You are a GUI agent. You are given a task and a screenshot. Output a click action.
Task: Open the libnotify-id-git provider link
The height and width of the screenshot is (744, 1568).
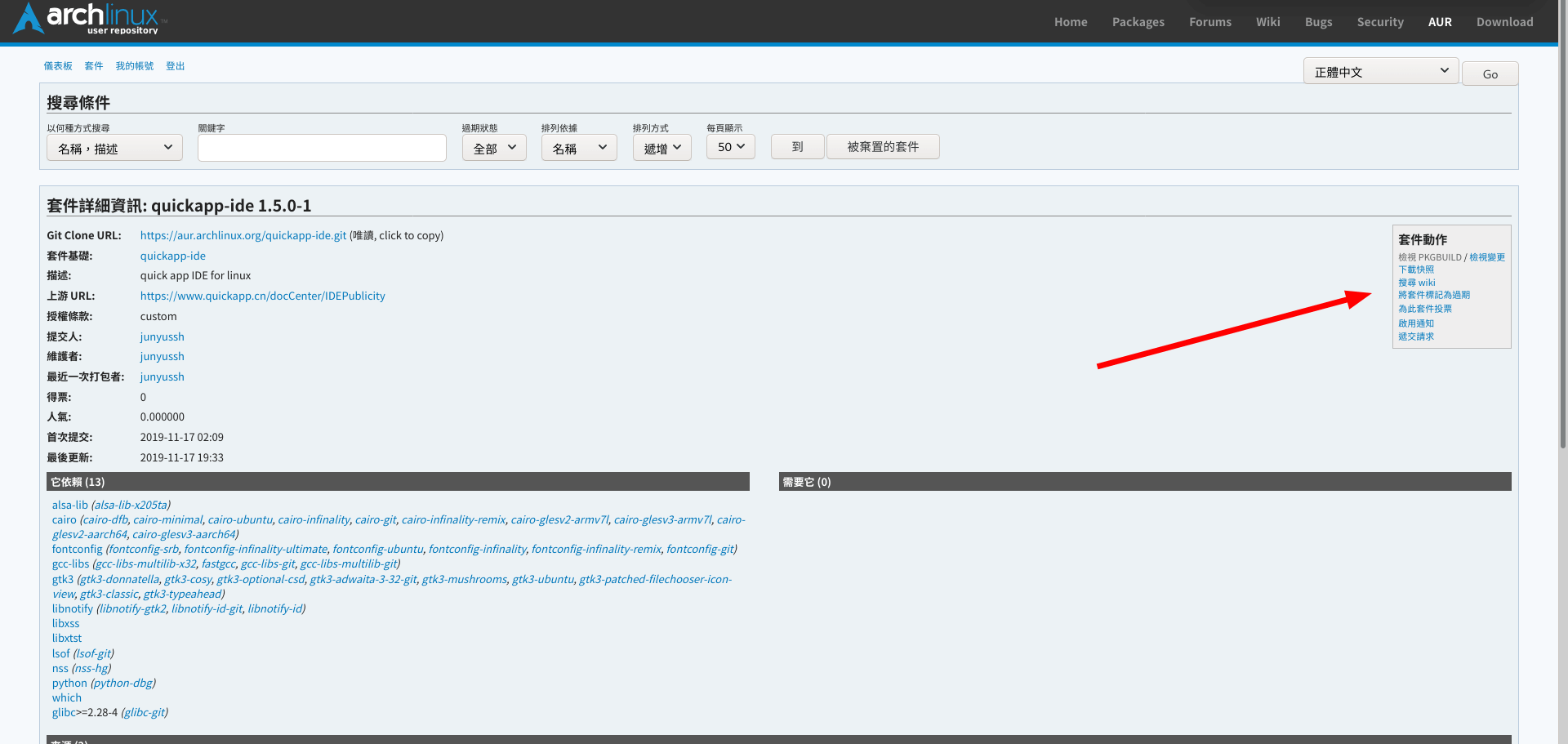pos(207,609)
